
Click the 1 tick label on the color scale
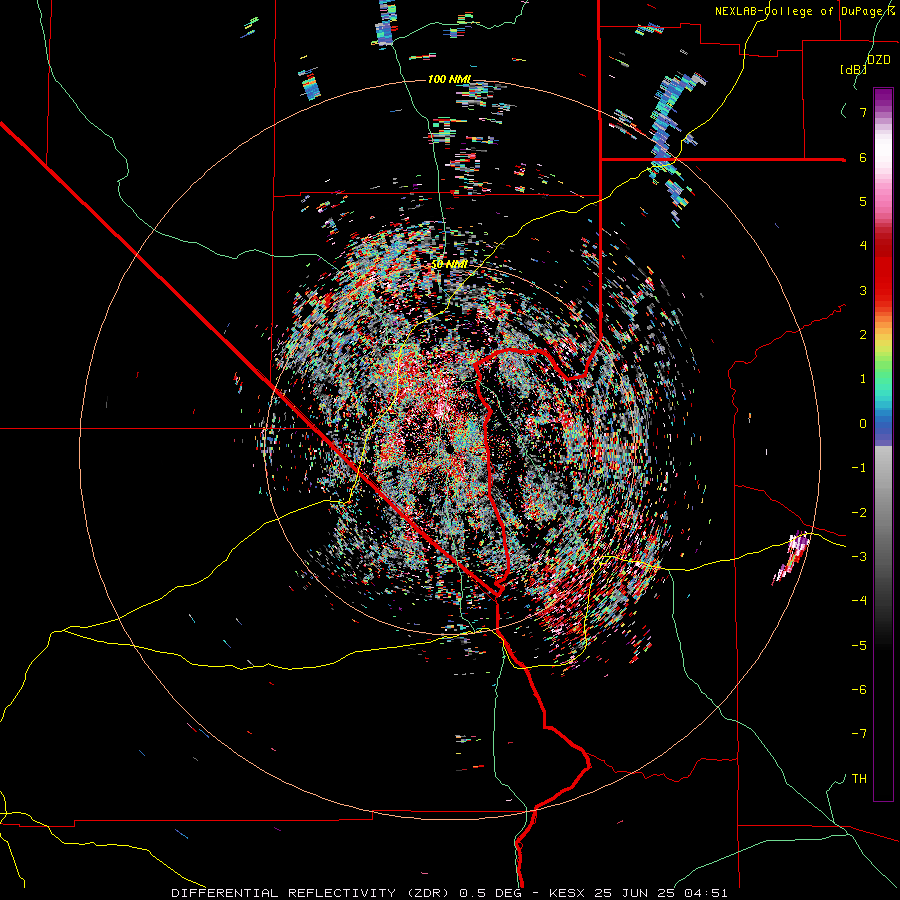pyautogui.click(x=863, y=379)
